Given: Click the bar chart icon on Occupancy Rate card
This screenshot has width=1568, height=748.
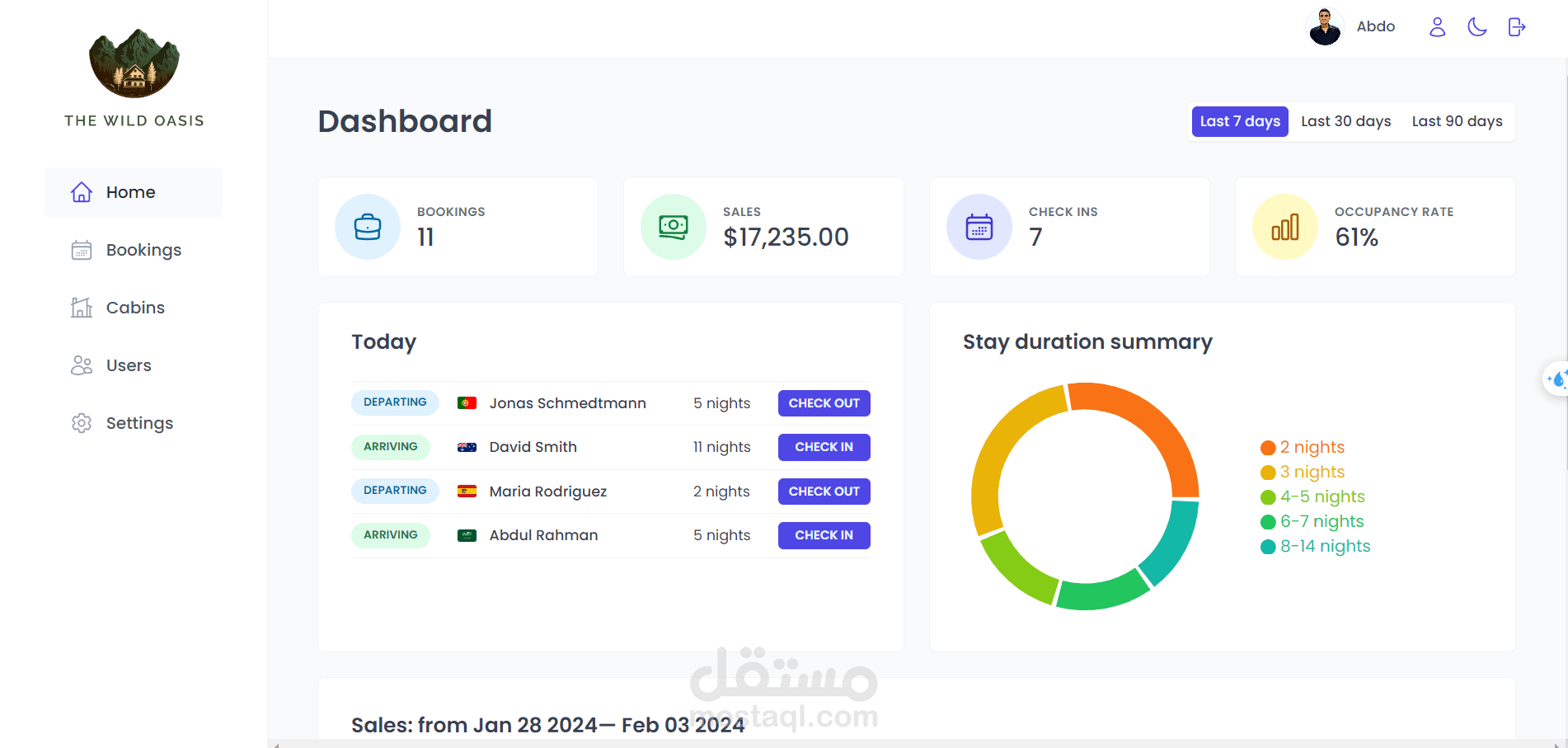Looking at the screenshot, I should coord(1284,227).
